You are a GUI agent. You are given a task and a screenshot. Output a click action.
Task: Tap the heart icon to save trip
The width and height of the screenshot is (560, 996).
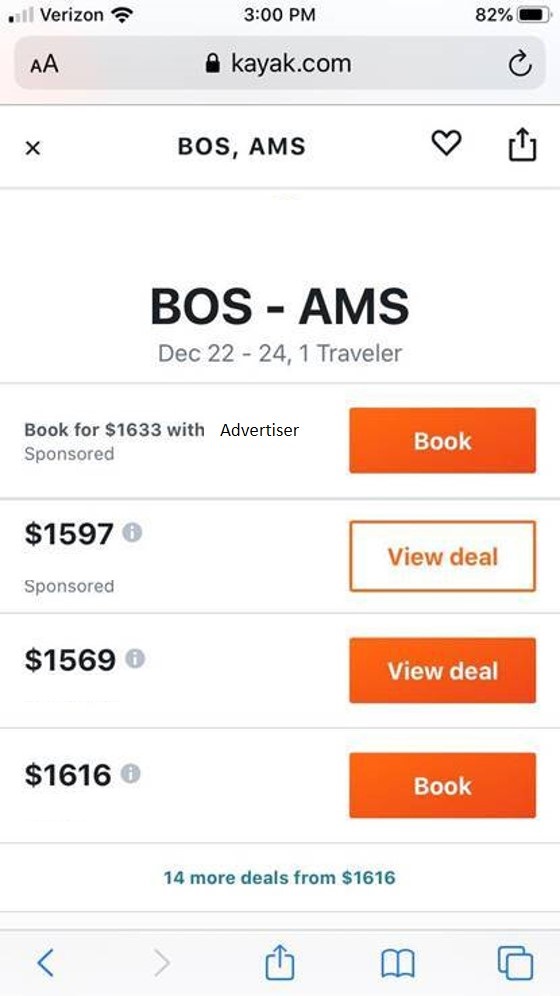click(x=446, y=143)
